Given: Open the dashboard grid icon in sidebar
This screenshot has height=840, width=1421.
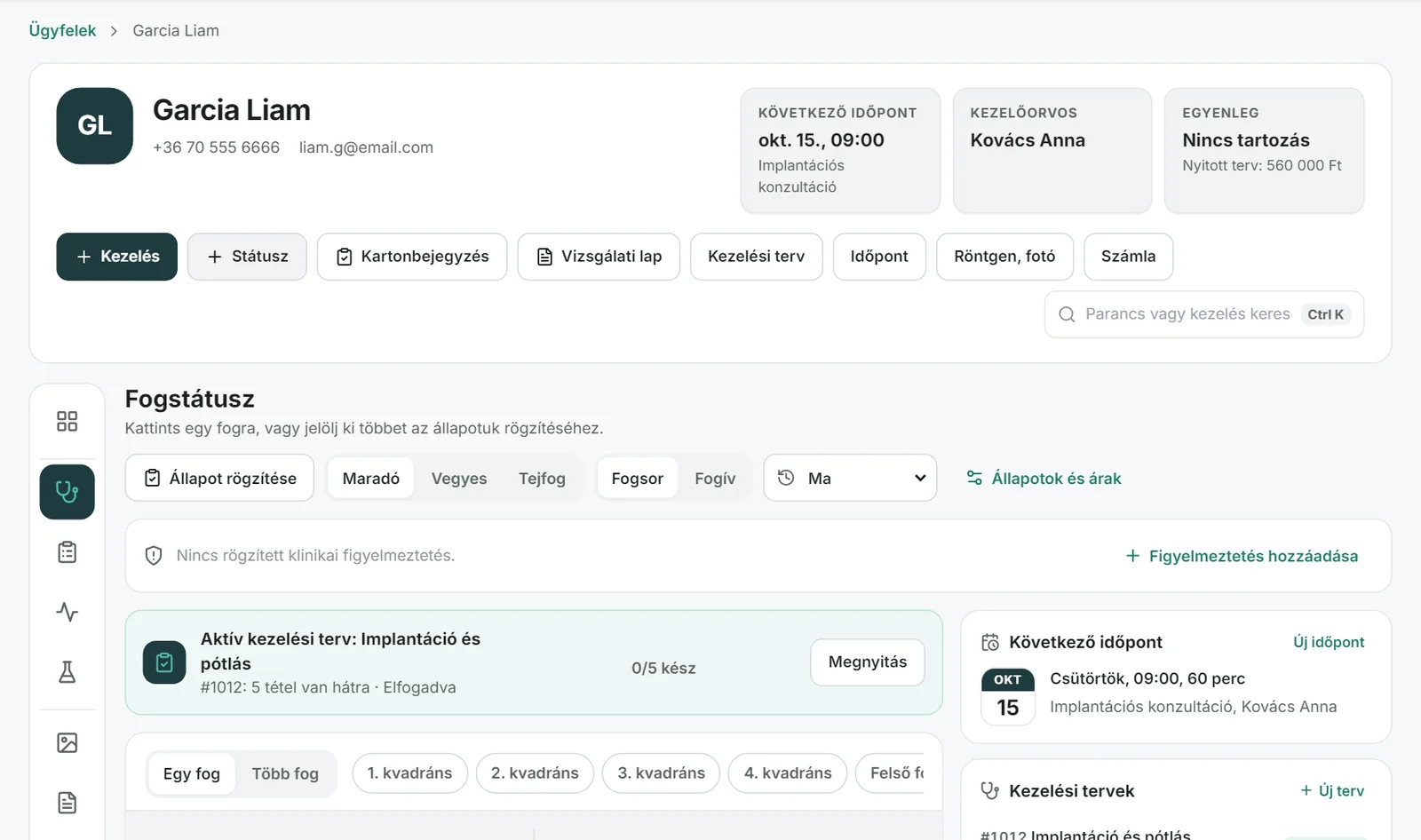Looking at the screenshot, I should tap(67, 421).
